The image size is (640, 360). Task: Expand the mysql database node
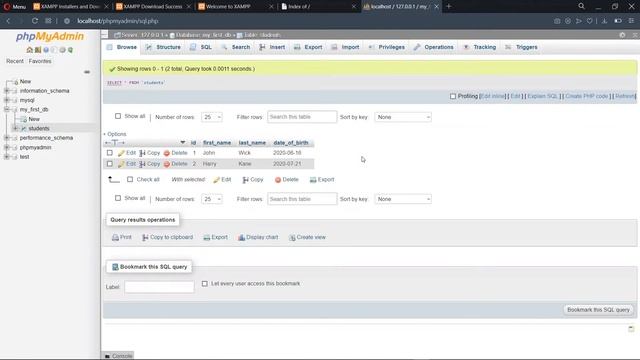tap(7, 100)
